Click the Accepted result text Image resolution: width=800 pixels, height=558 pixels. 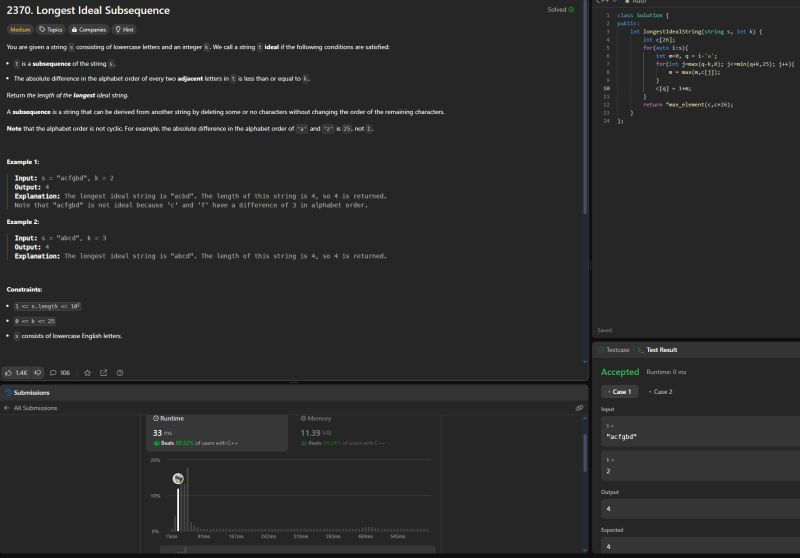click(620, 372)
